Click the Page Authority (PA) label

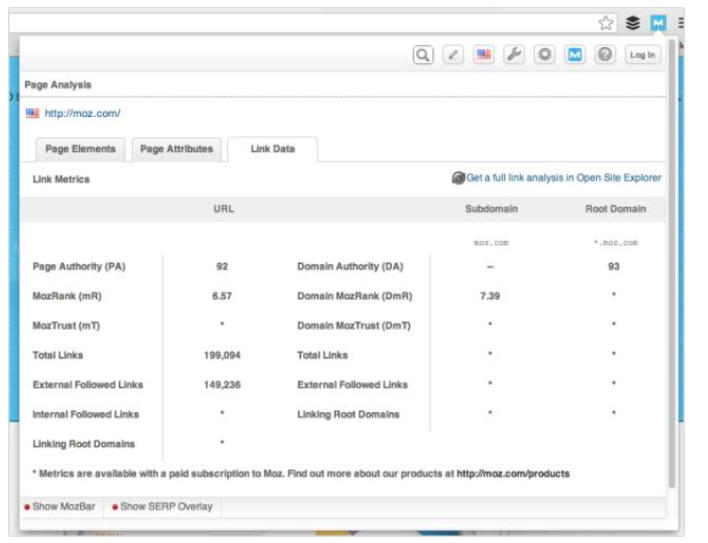79,266
